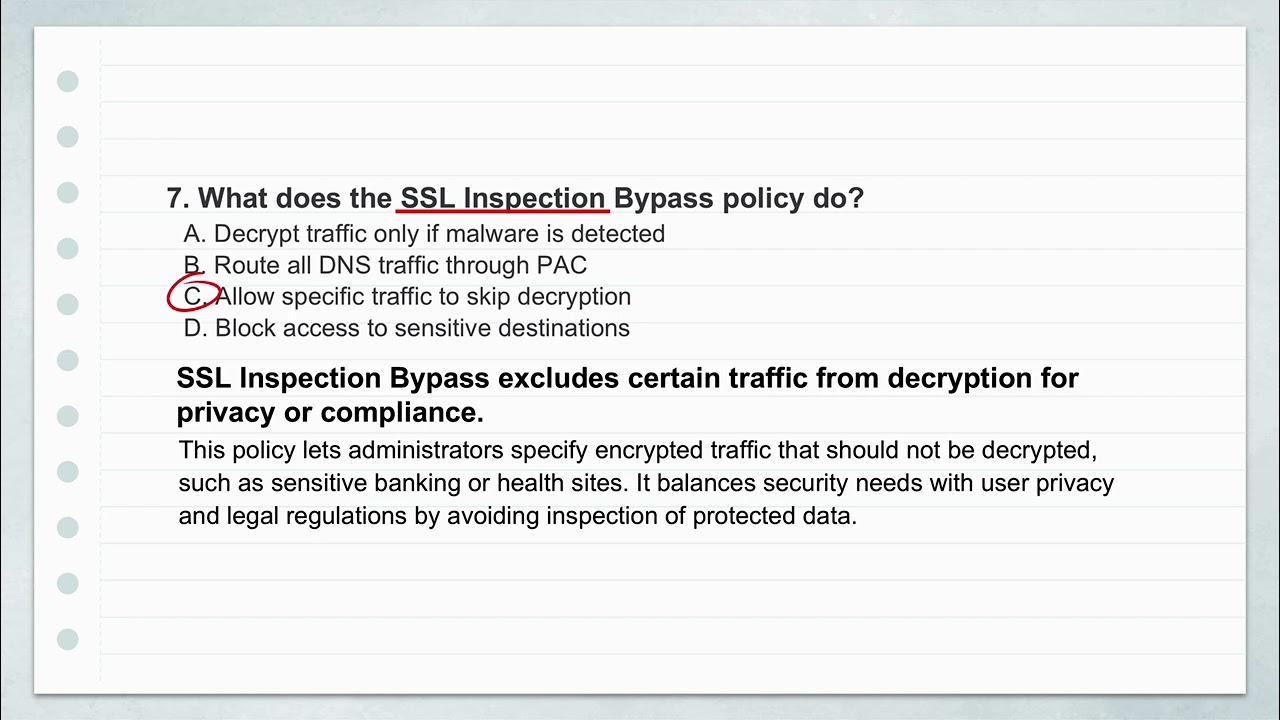Click the topmost punch hole in notebook margin

[x=68, y=81]
